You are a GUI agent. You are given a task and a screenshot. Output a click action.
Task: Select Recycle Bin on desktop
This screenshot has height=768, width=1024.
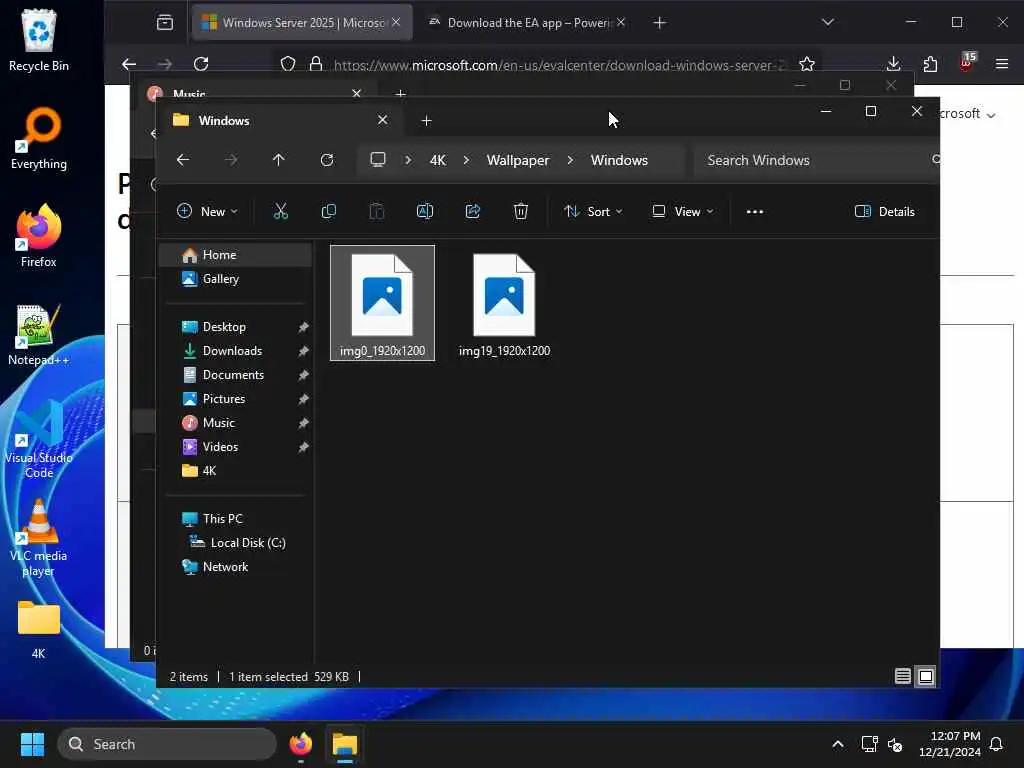[39, 40]
